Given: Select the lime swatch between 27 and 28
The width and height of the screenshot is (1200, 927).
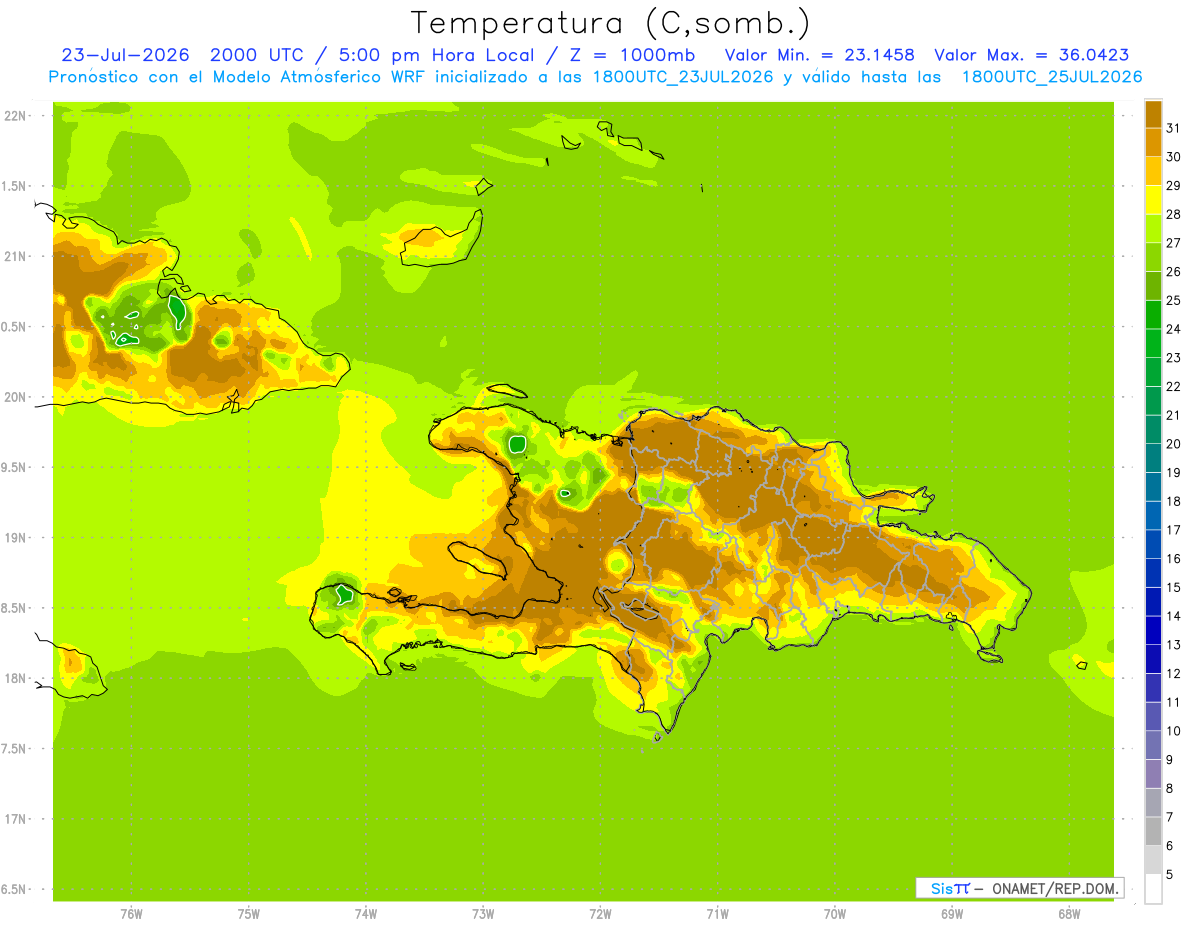Looking at the screenshot, I should (x=1153, y=228).
